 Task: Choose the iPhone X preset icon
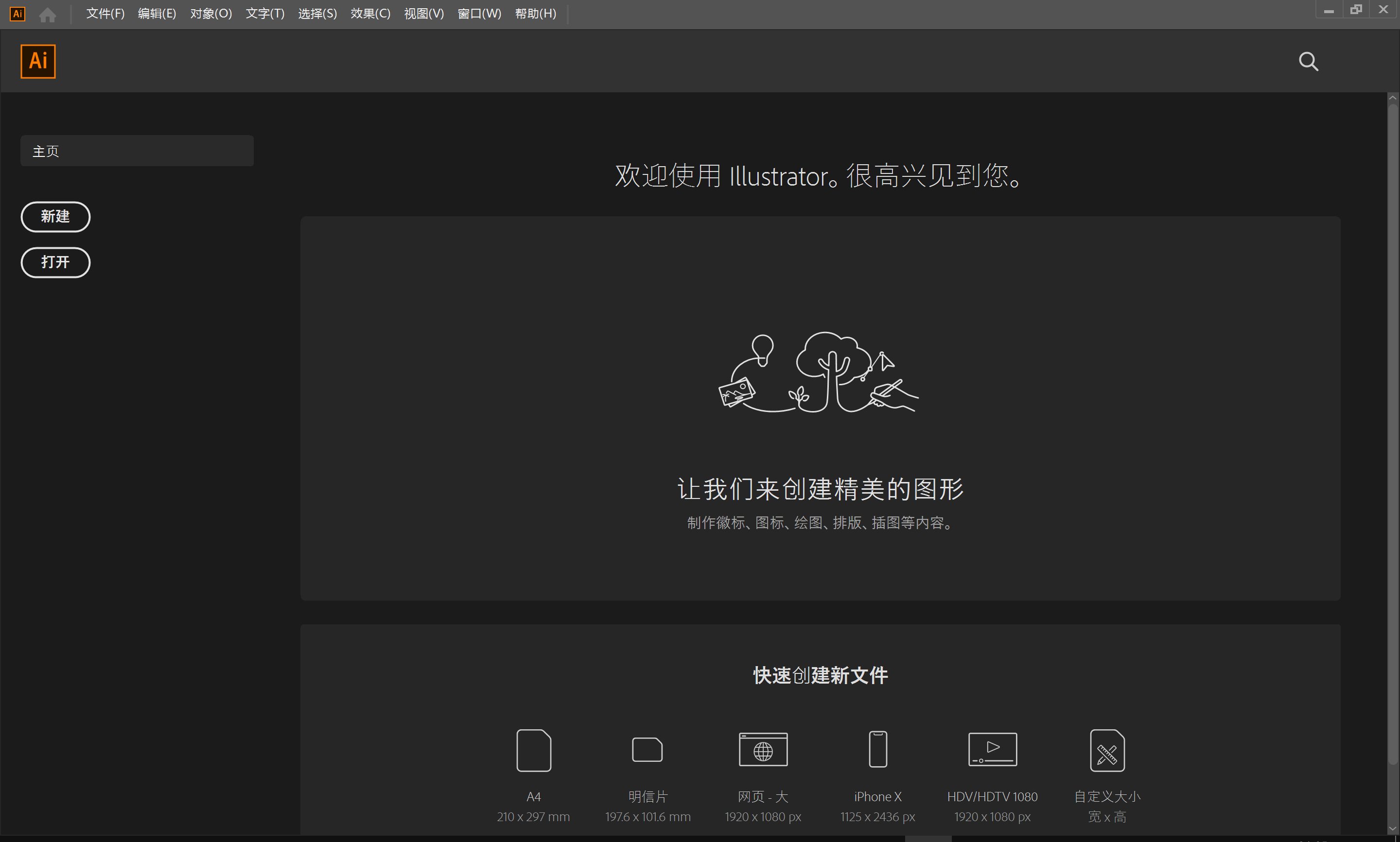click(x=878, y=750)
